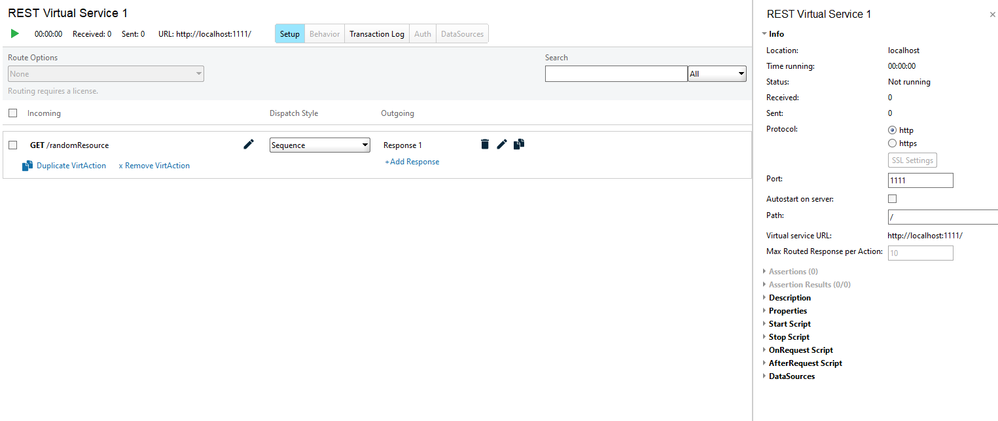
Task: Start the virtual service with the green play button
Action: click(x=14, y=34)
